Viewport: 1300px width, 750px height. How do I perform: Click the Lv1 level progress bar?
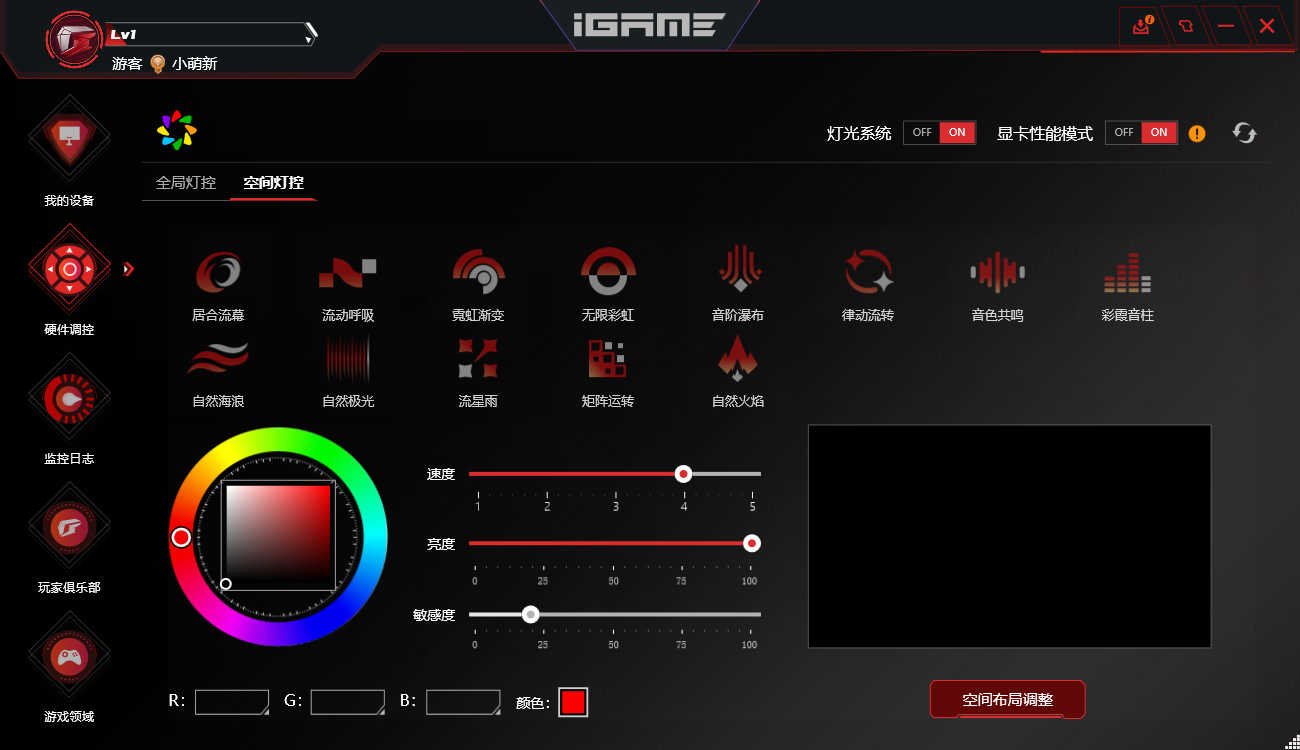tap(212, 34)
